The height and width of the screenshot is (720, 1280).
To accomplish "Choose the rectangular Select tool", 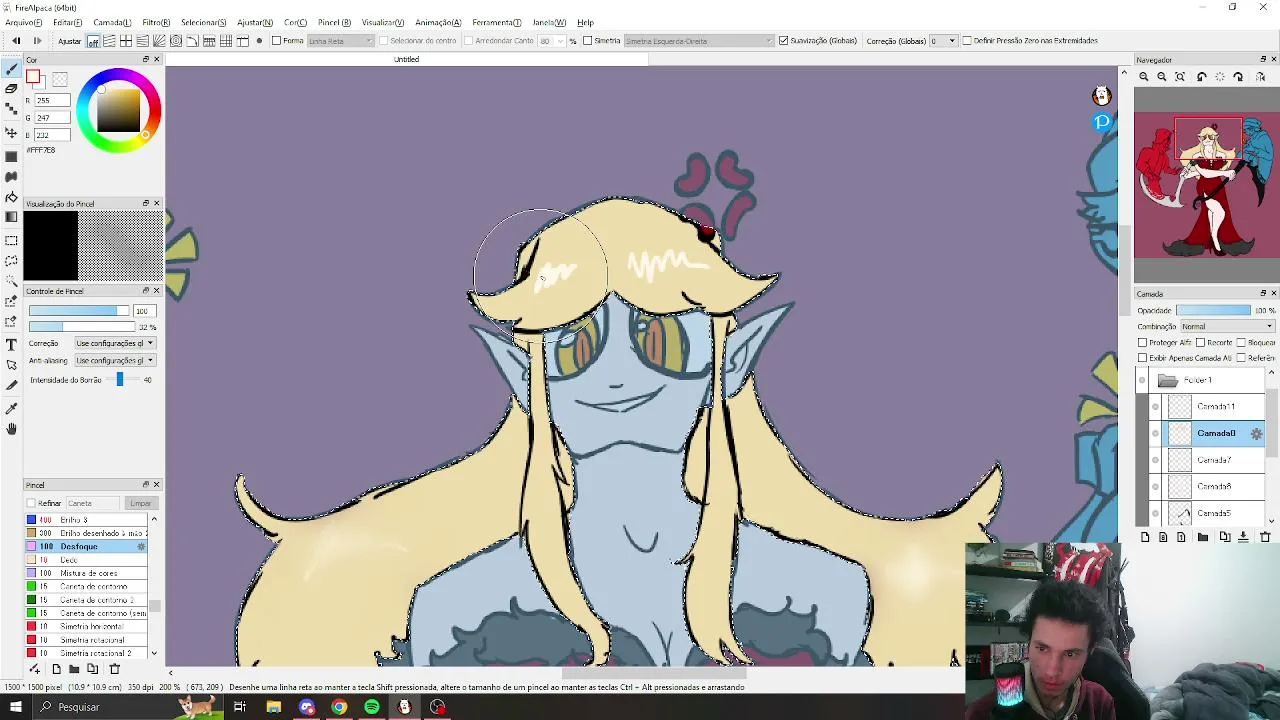I will [11, 241].
